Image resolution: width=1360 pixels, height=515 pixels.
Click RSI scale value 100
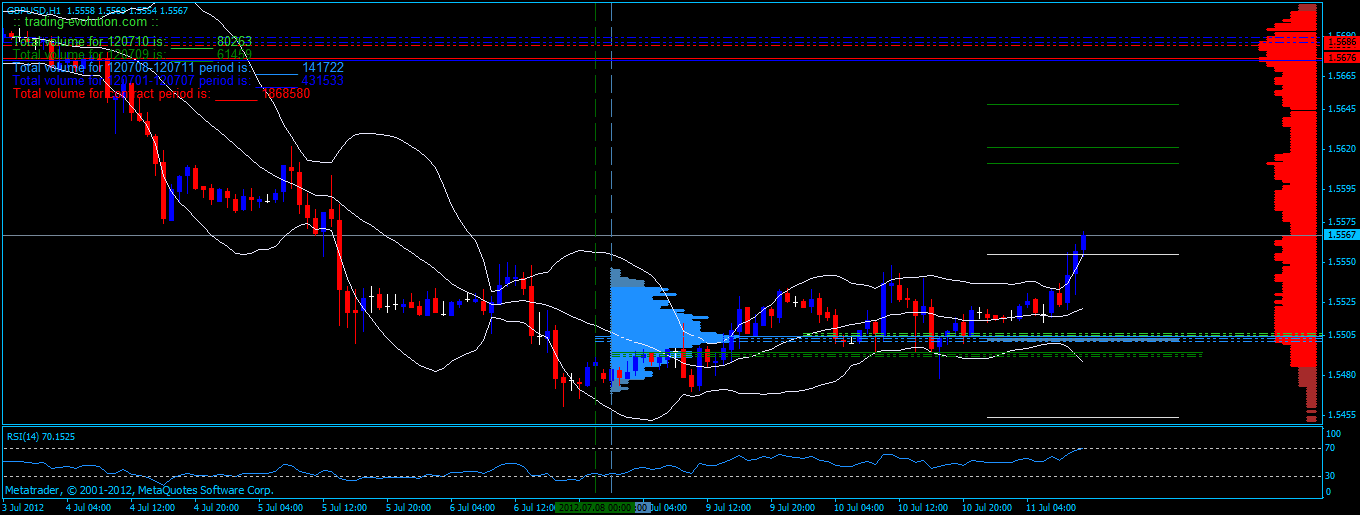click(1333, 434)
